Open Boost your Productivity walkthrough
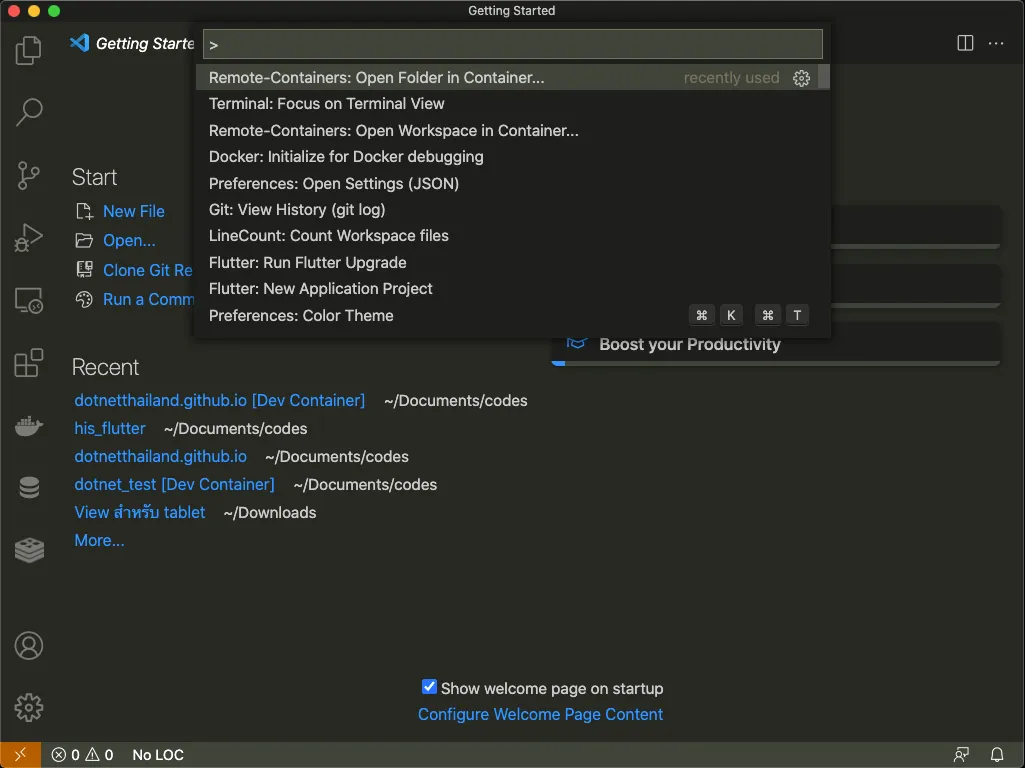This screenshot has height=768, width=1025. [775, 344]
